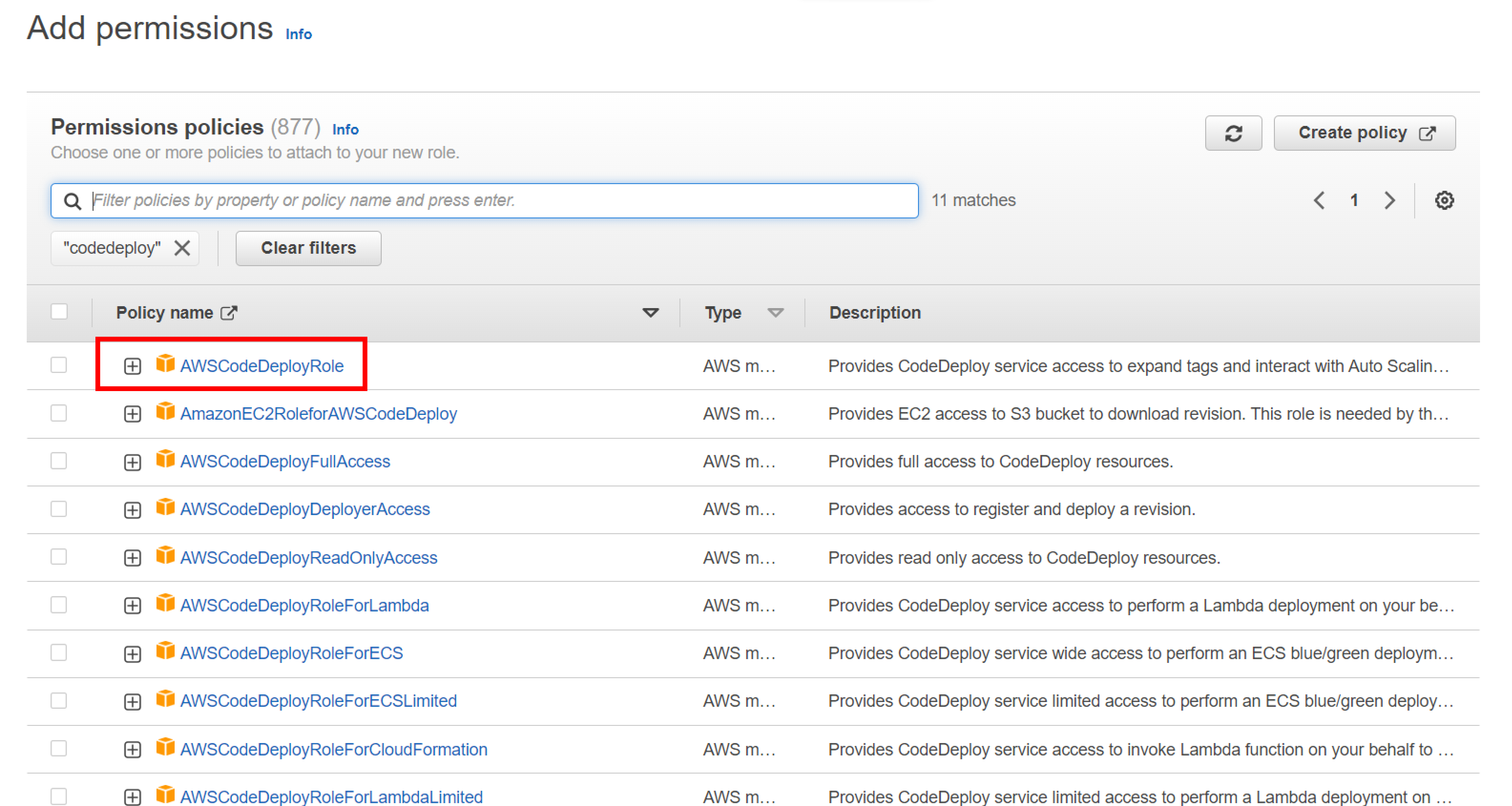This screenshot has height=806, width=1512.
Task: Click the Clear filters button
Action: pos(308,248)
